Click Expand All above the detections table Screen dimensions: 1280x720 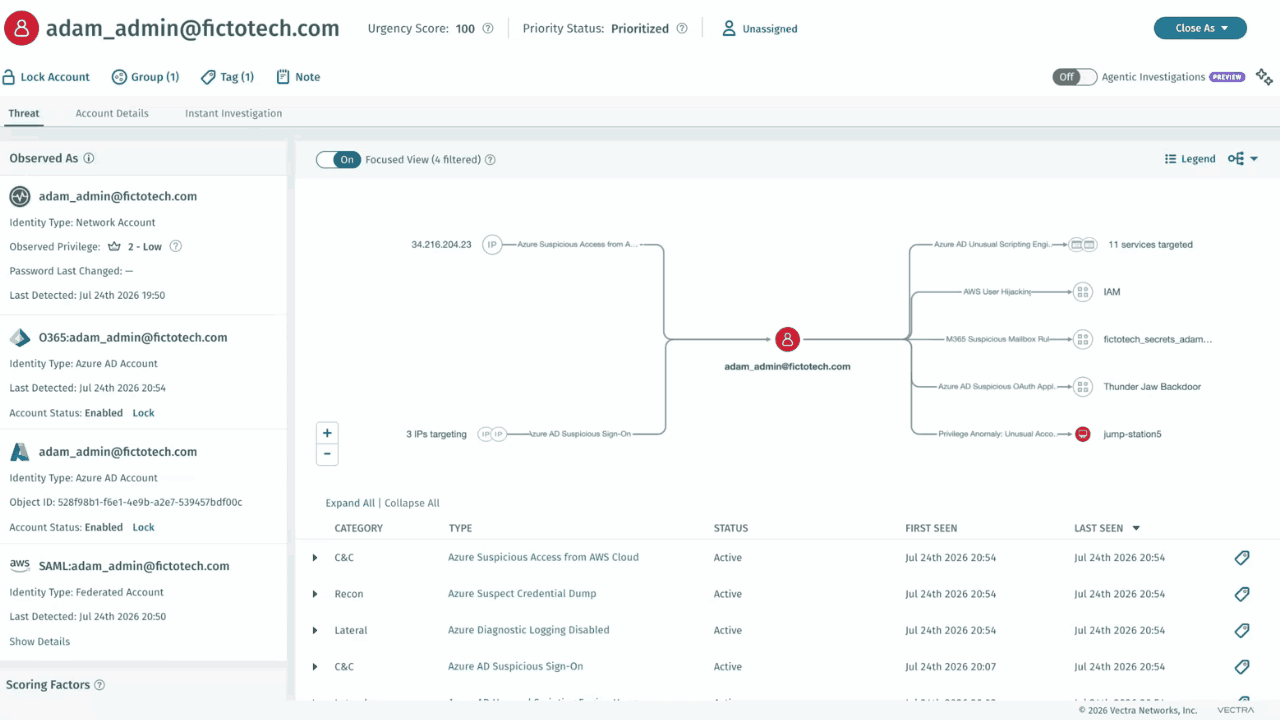[x=350, y=503]
